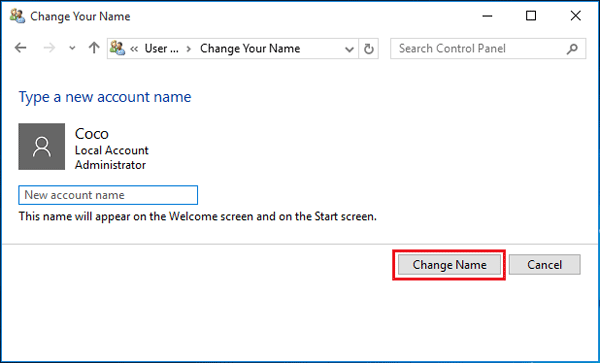Viewport: 600px width, 363px height.
Task: Open the recent locations dropdown chevron
Action: tap(72, 49)
